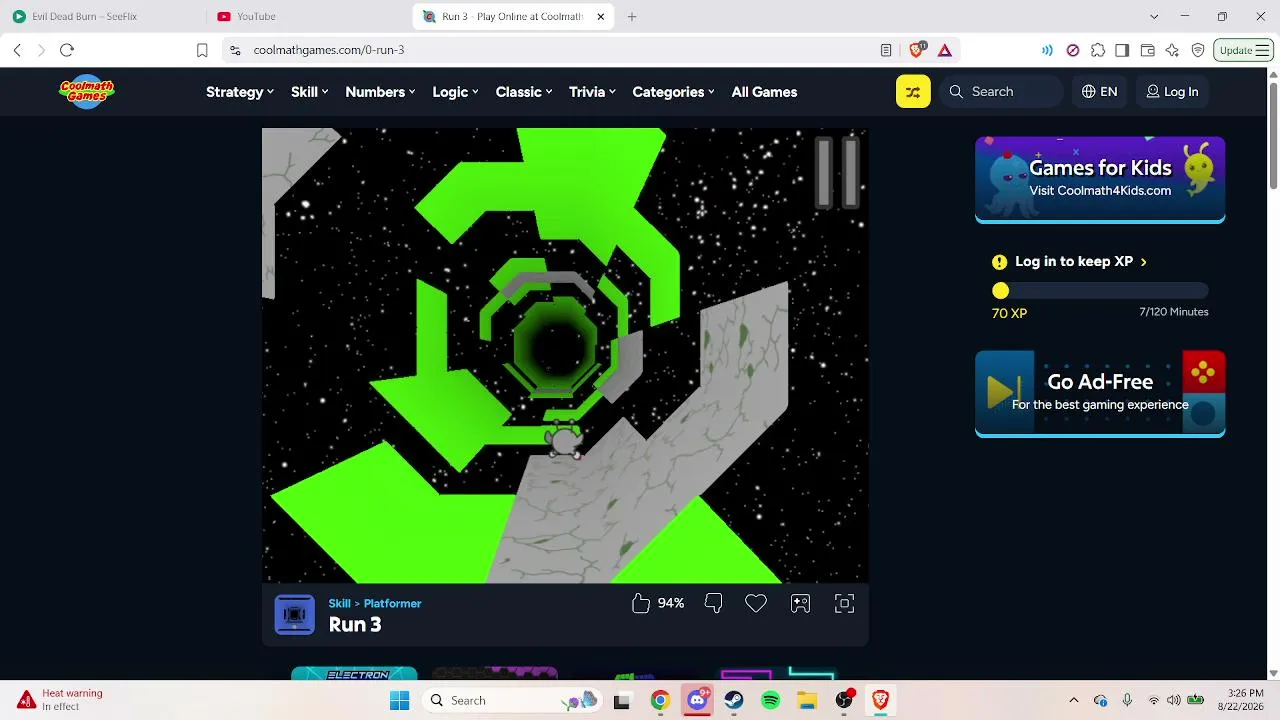Click the Electron game thumbnail
This screenshot has width=1280, height=720.
coord(354,673)
